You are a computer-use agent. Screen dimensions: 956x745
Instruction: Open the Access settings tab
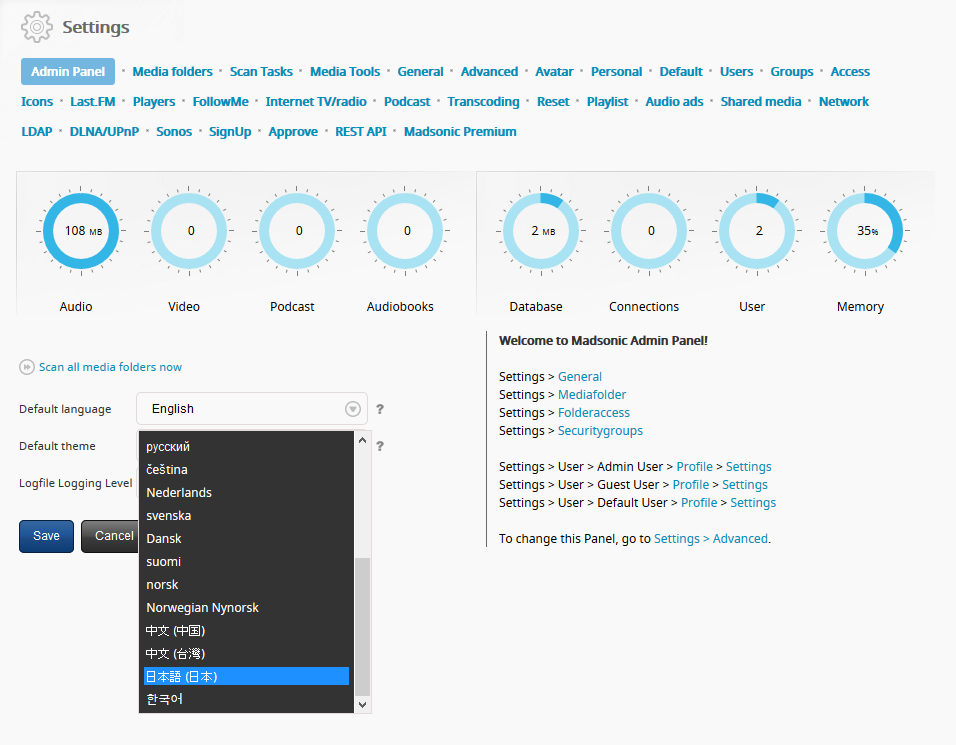[850, 71]
